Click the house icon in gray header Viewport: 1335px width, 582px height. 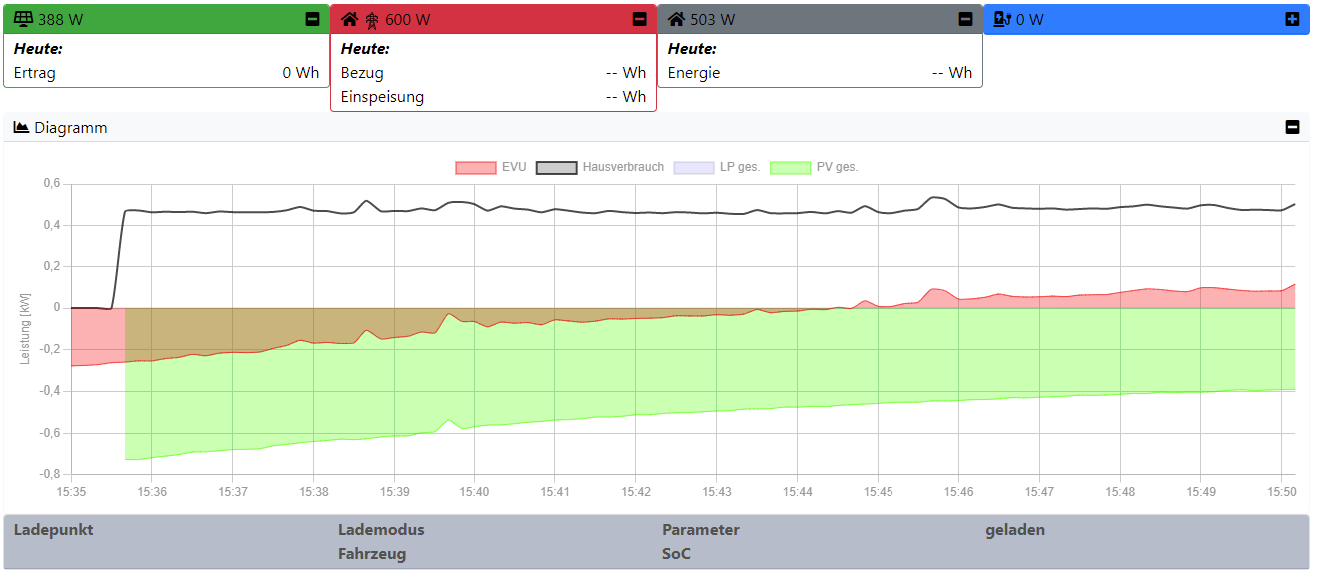[677, 19]
